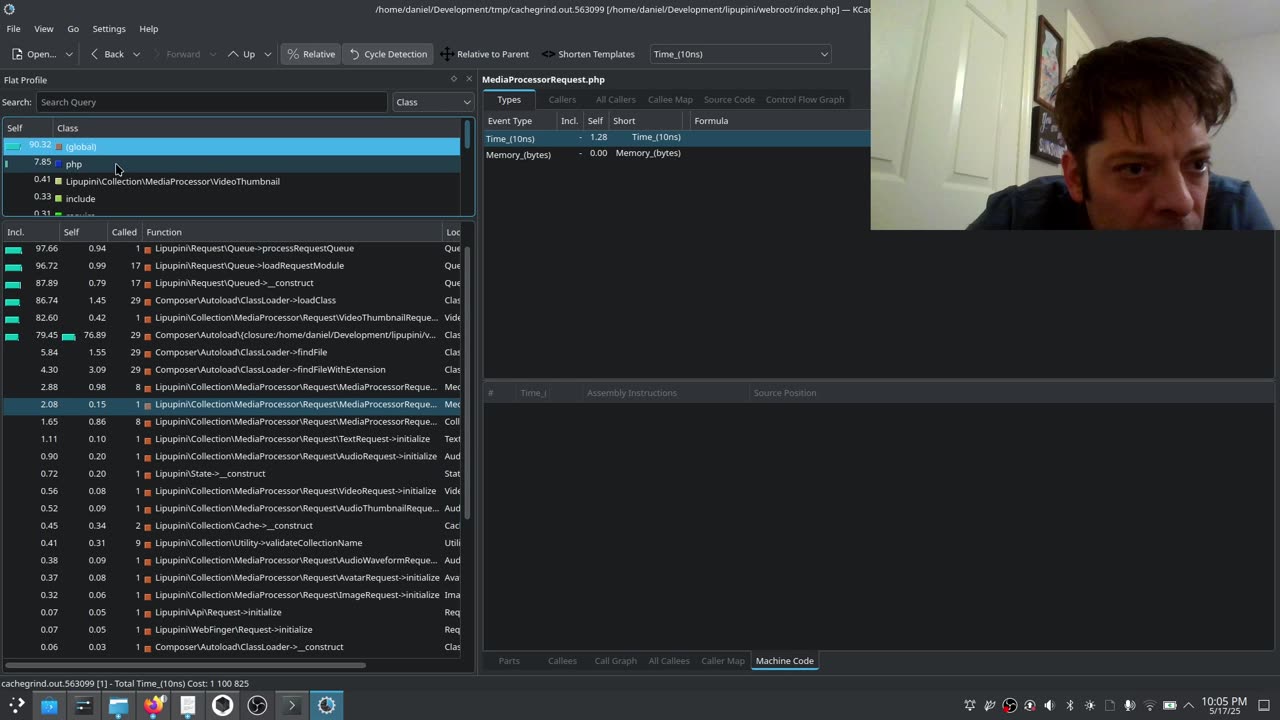Launch Firefox from the taskbar

(x=153, y=705)
